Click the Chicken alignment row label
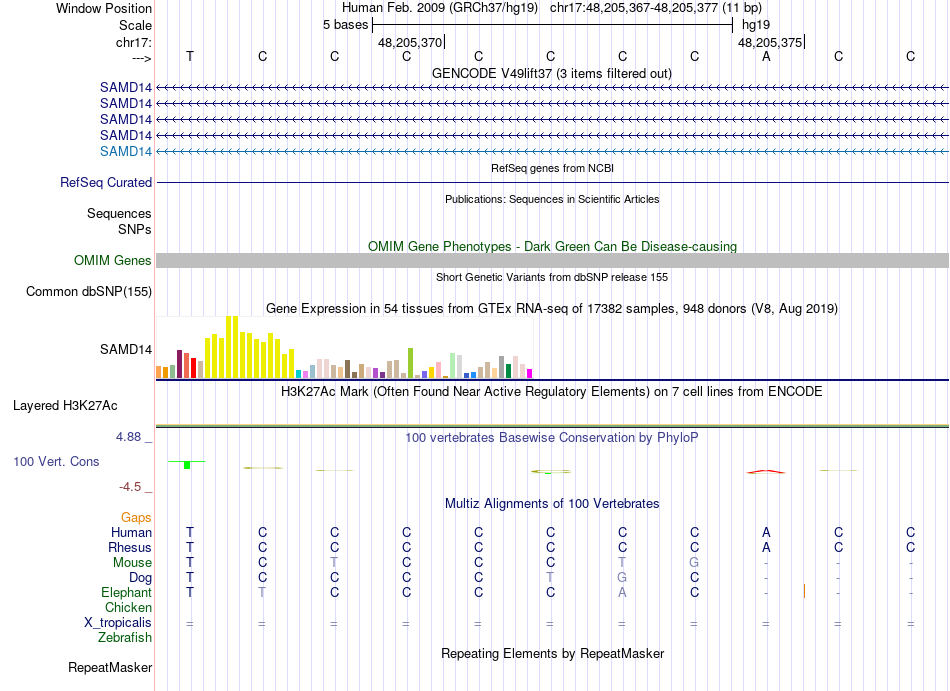 (128, 607)
